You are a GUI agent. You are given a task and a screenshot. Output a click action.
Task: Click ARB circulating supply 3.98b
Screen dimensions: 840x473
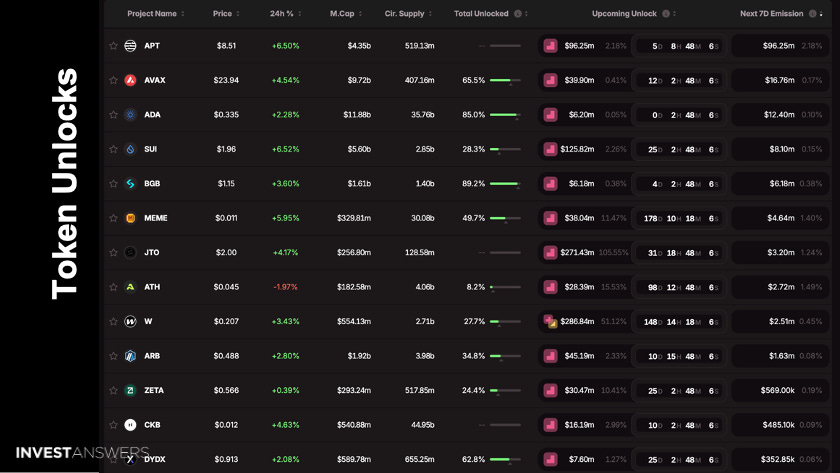pos(425,356)
